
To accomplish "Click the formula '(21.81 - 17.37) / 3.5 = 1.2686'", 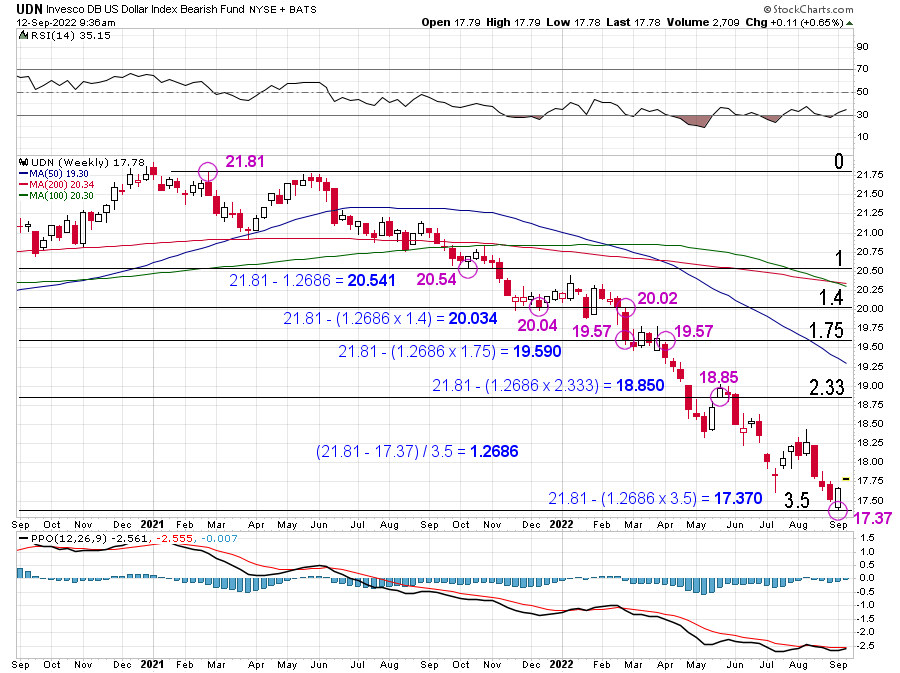I will [417, 452].
